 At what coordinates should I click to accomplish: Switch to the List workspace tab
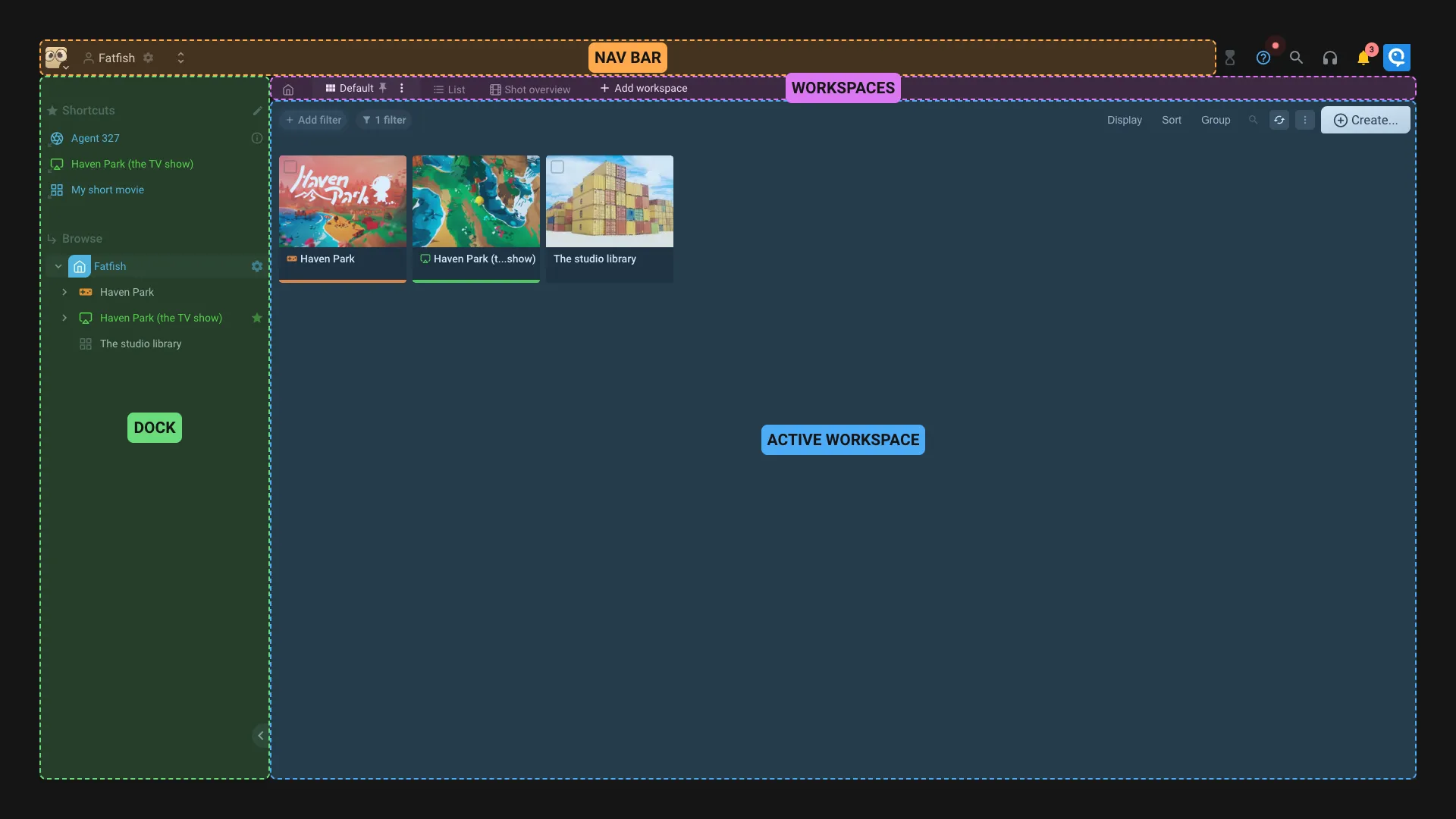(x=449, y=89)
